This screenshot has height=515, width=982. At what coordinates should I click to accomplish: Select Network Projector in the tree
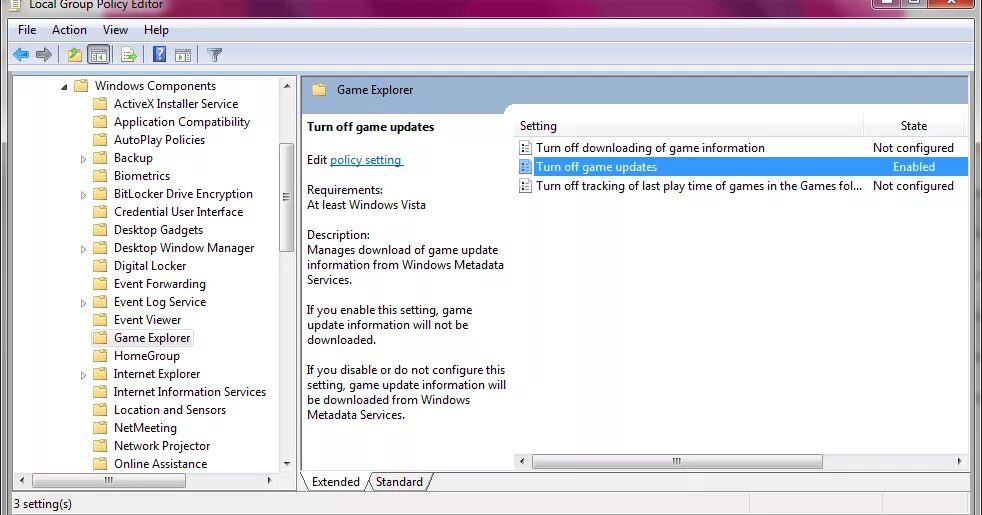click(162, 446)
